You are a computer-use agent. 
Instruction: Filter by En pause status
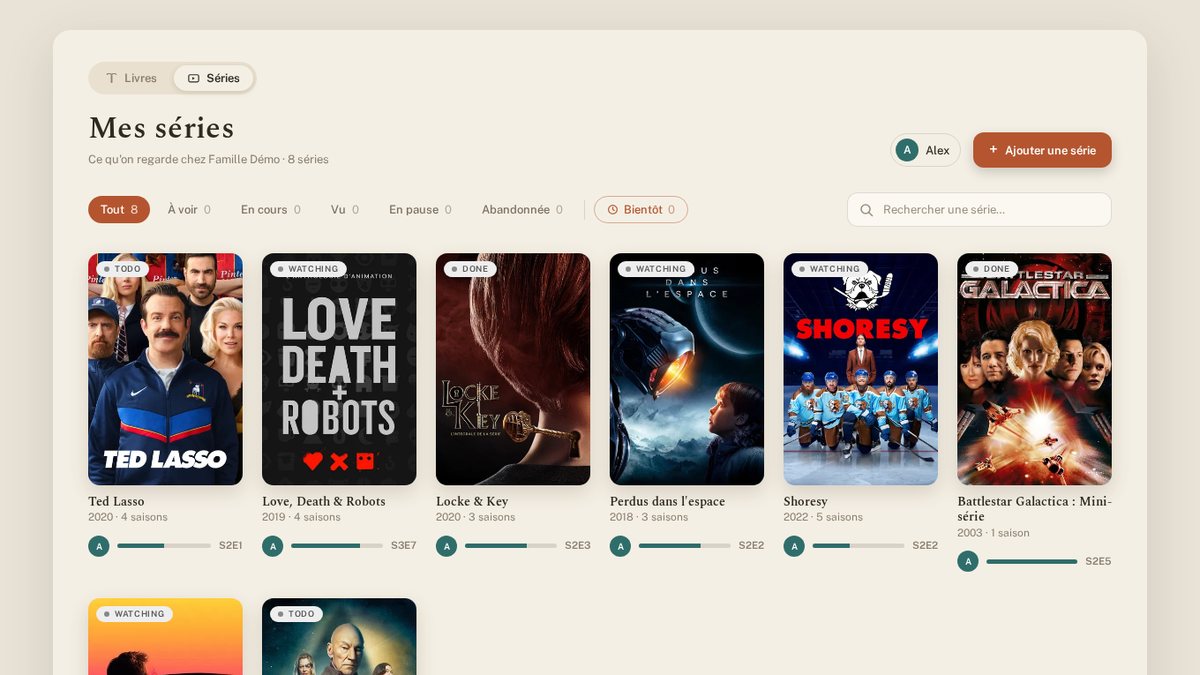pos(420,210)
